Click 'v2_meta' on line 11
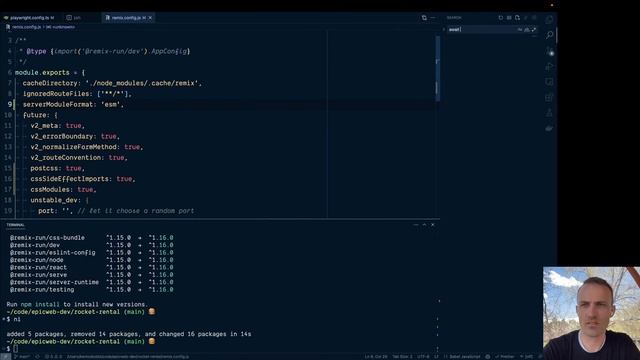Viewport: 640px width, 360px height. point(44,126)
